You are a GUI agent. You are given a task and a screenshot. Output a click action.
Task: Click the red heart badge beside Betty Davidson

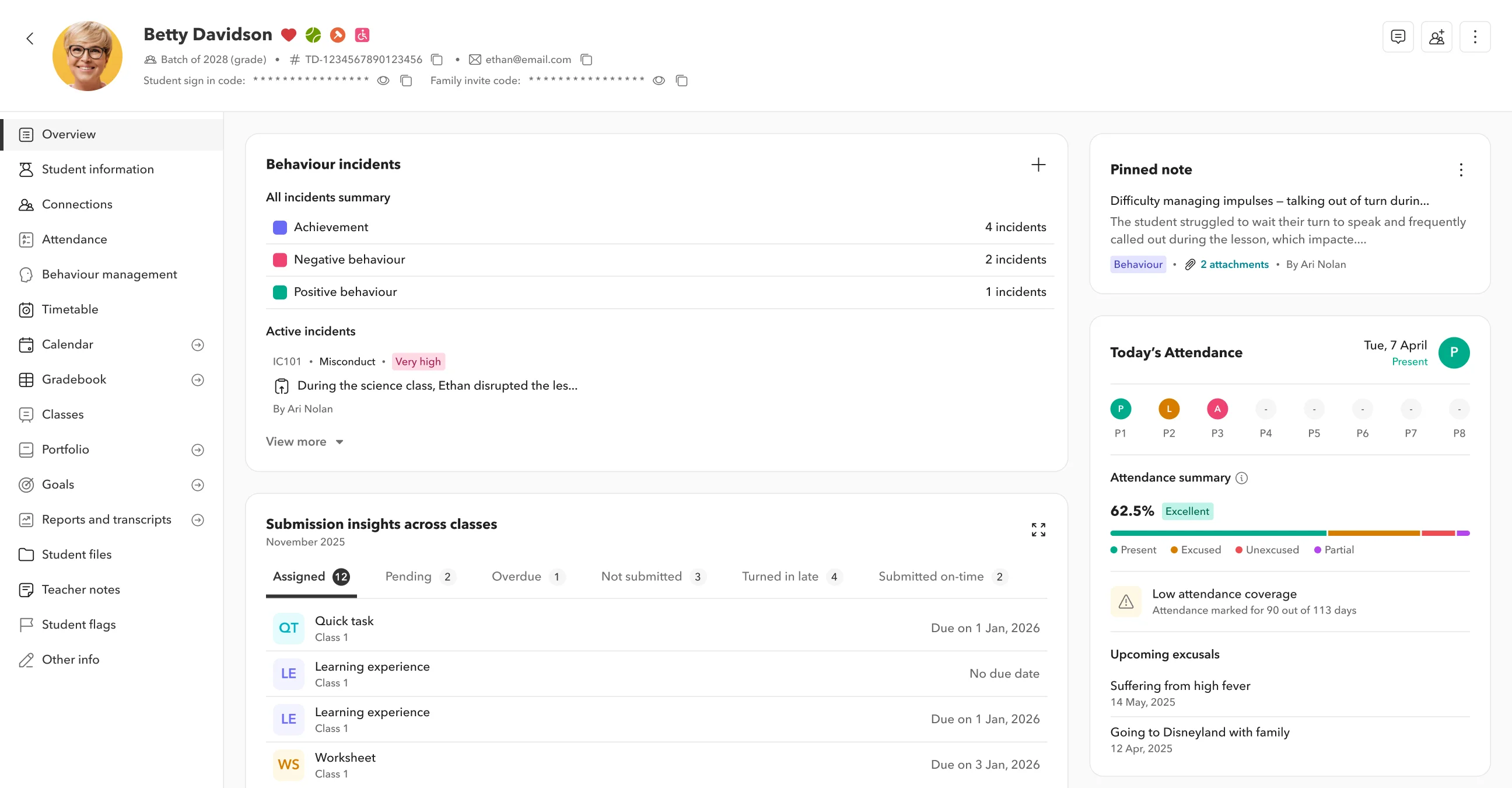(288, 34)
